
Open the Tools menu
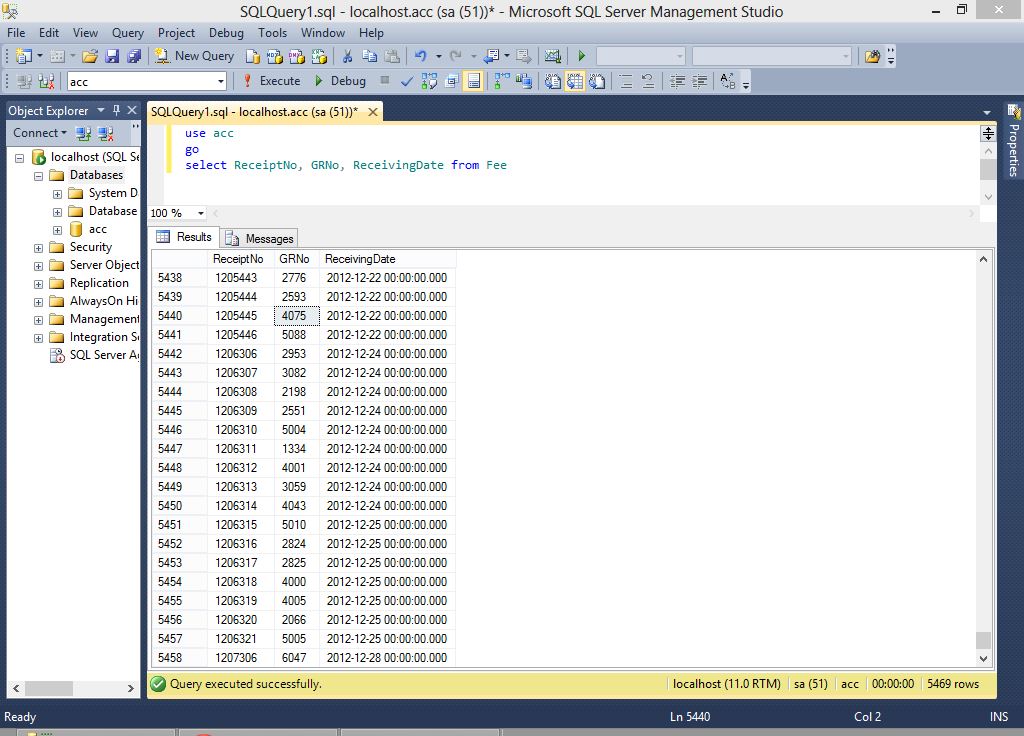272,33
